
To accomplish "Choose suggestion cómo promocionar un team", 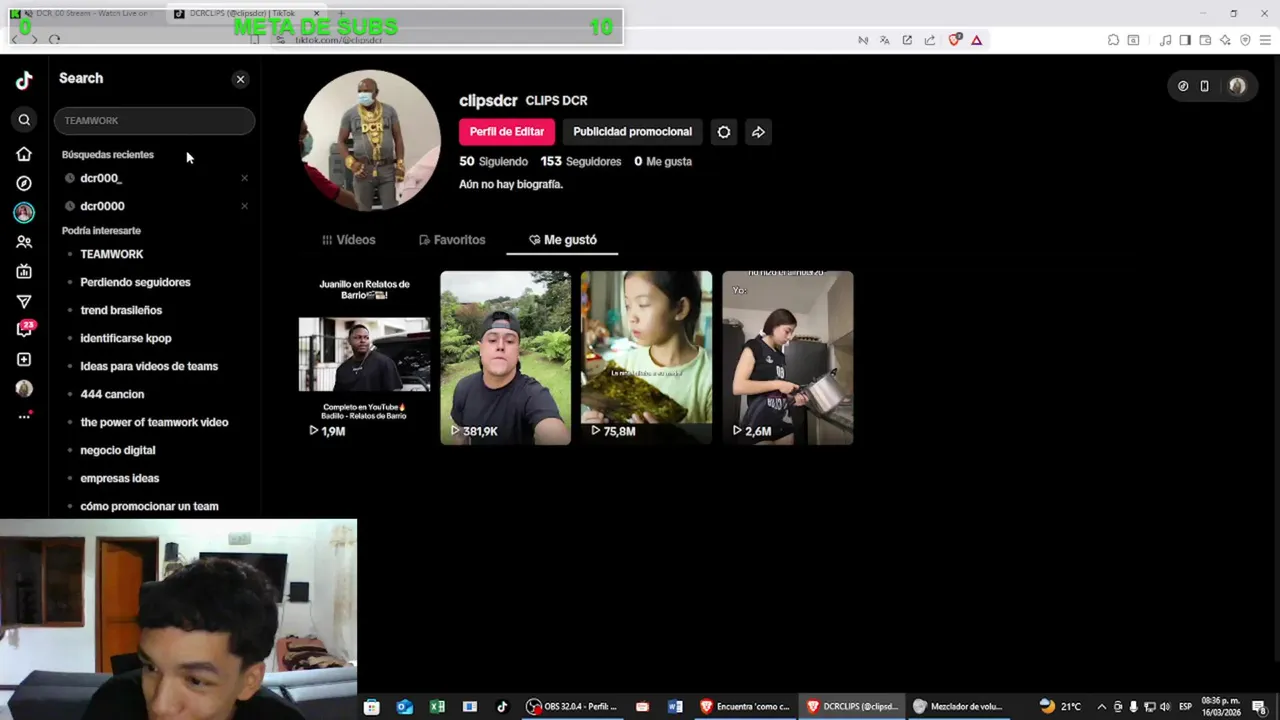I will (x=149, y=506).
